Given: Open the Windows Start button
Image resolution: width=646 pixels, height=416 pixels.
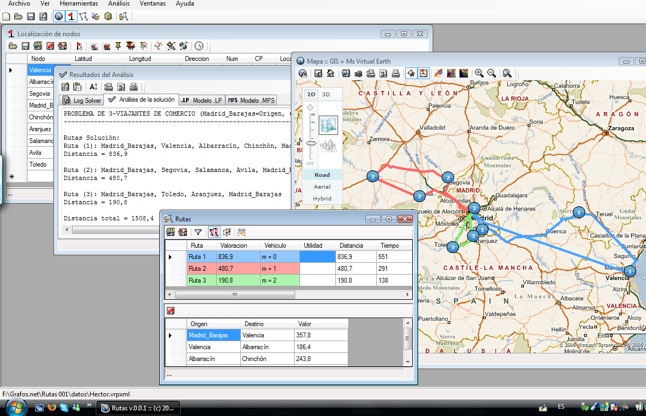Looking at the screenshot, I should click(x=14, y=408).
